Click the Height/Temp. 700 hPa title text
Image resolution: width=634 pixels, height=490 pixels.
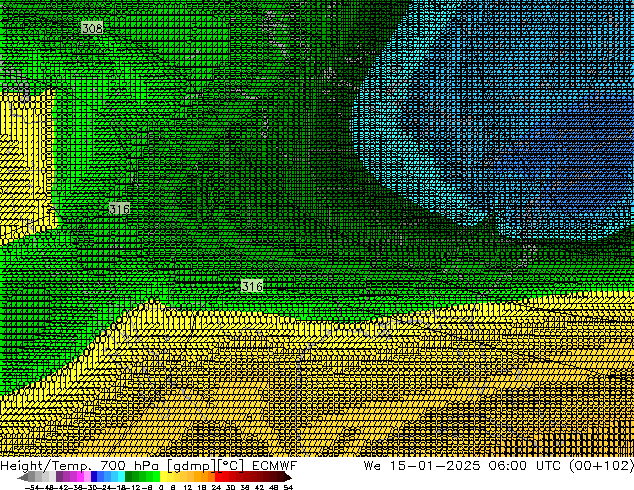[x=79, y=466]
